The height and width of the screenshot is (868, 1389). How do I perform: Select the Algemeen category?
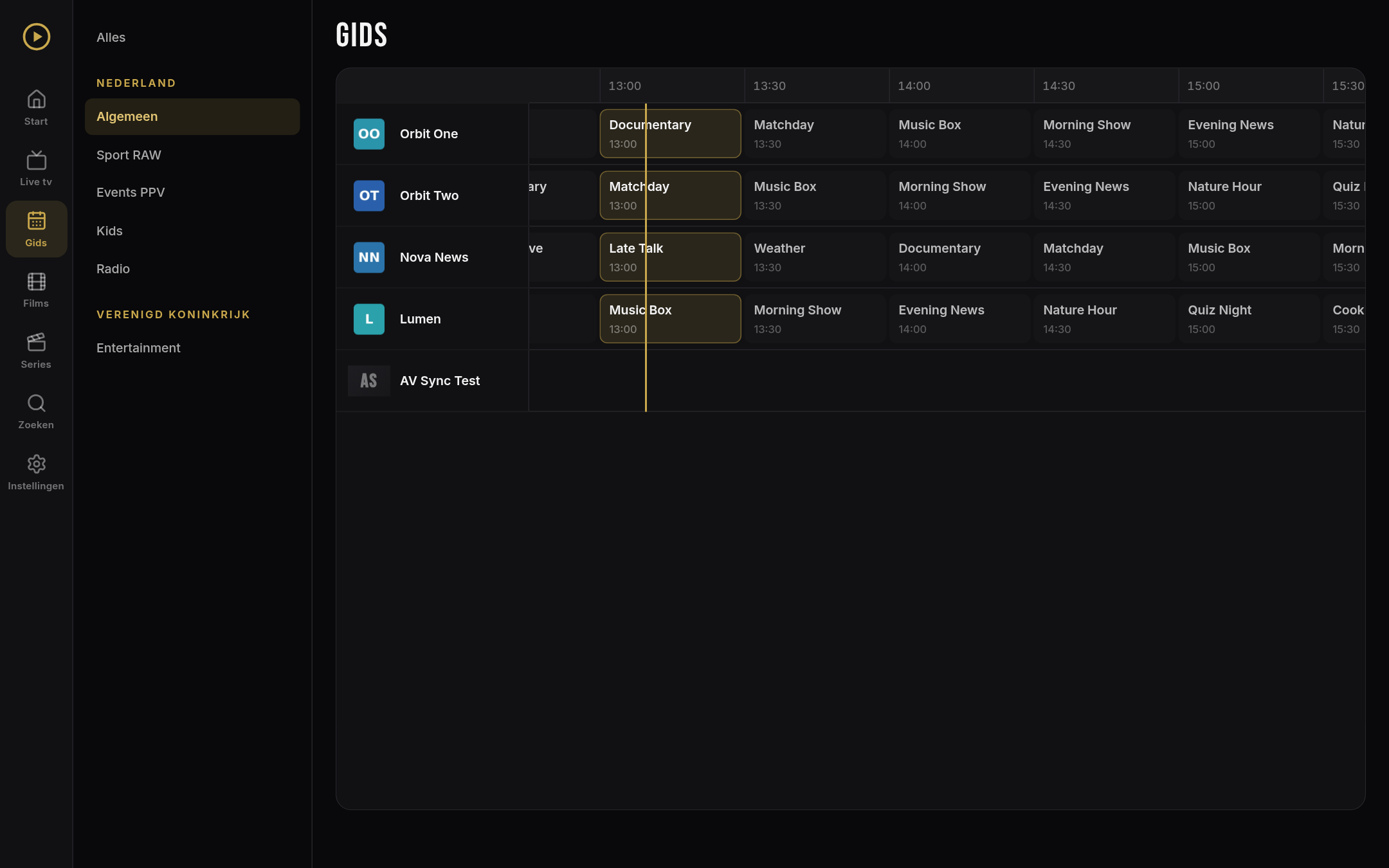click(x=192, y=116)
